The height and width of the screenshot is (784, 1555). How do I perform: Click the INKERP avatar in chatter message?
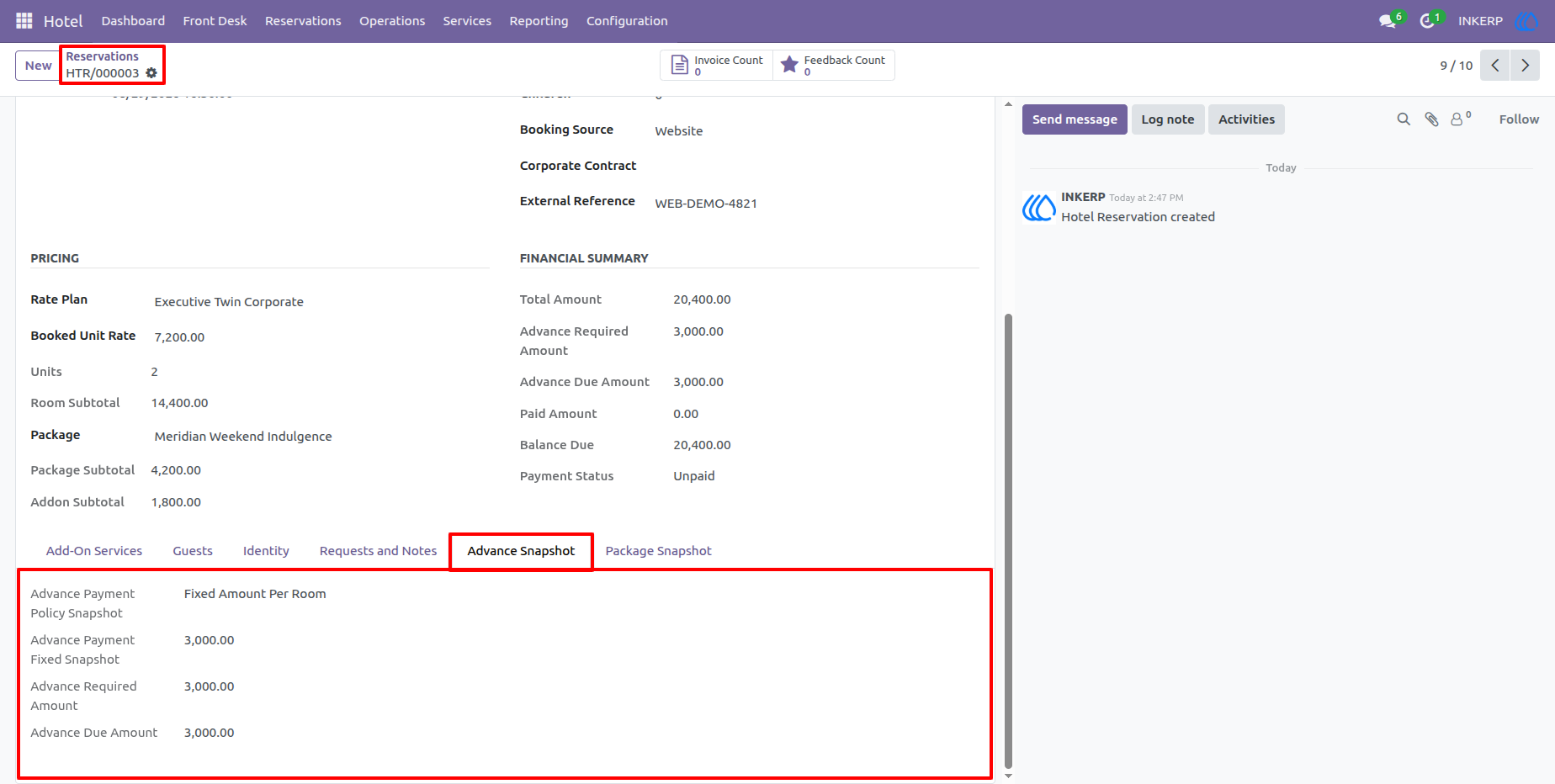1039,207
